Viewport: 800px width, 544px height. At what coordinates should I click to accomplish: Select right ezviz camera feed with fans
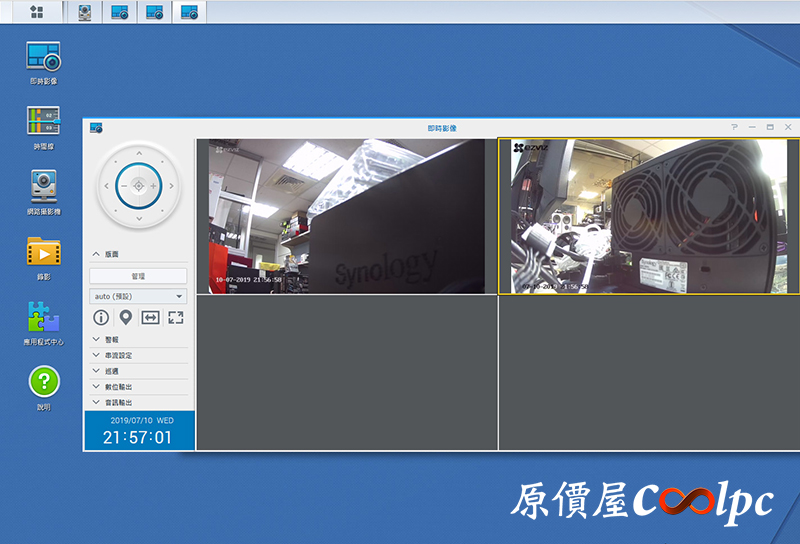click(649, 216)
